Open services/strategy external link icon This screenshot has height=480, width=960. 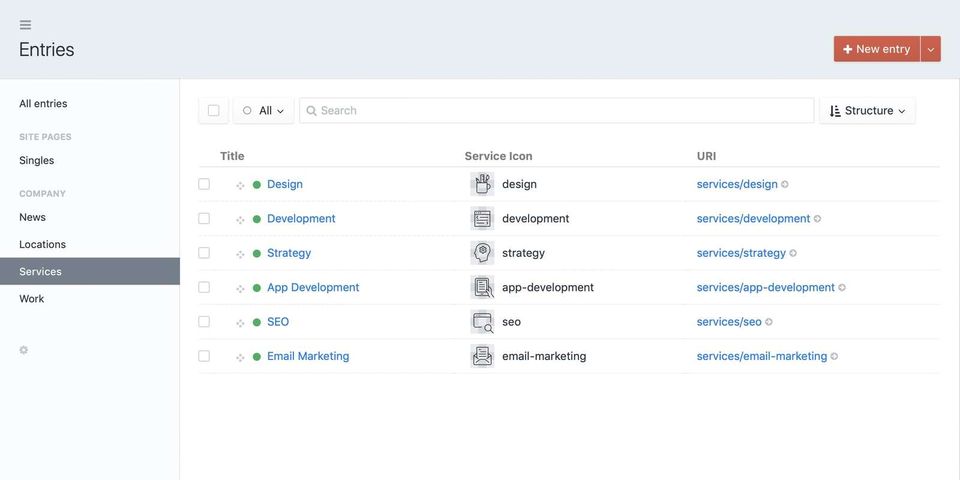pyautogui.click(x=793, y=253)
